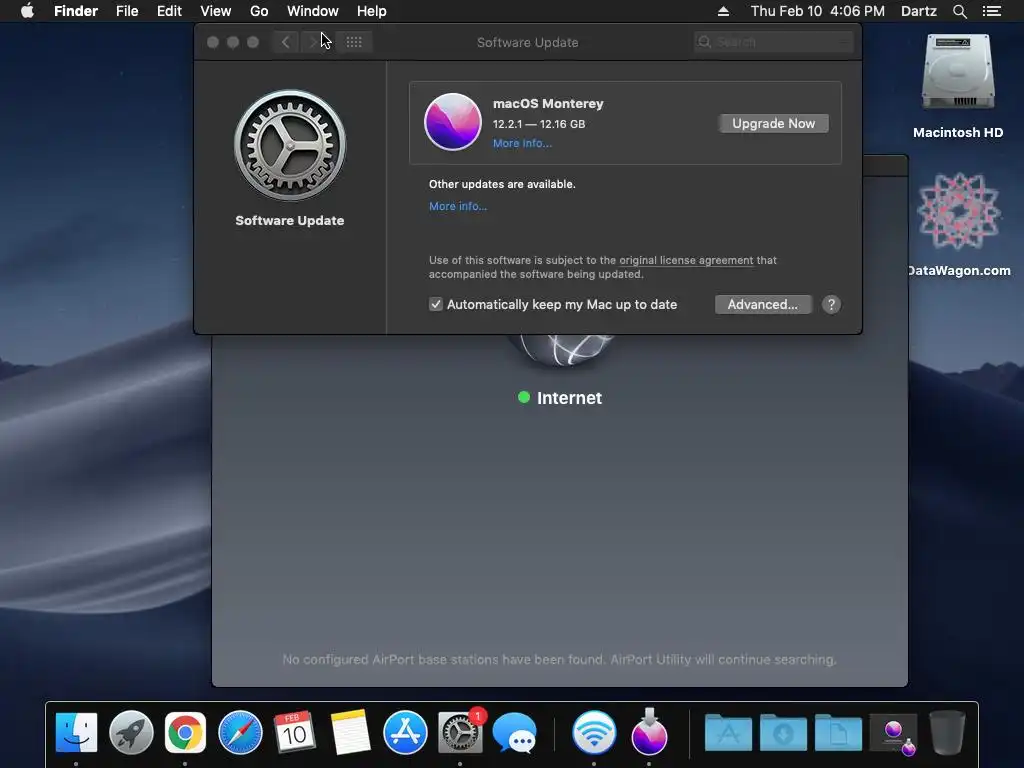1024x768 pixels.
Task: Show all preferences grid icon
Action: 354,42
